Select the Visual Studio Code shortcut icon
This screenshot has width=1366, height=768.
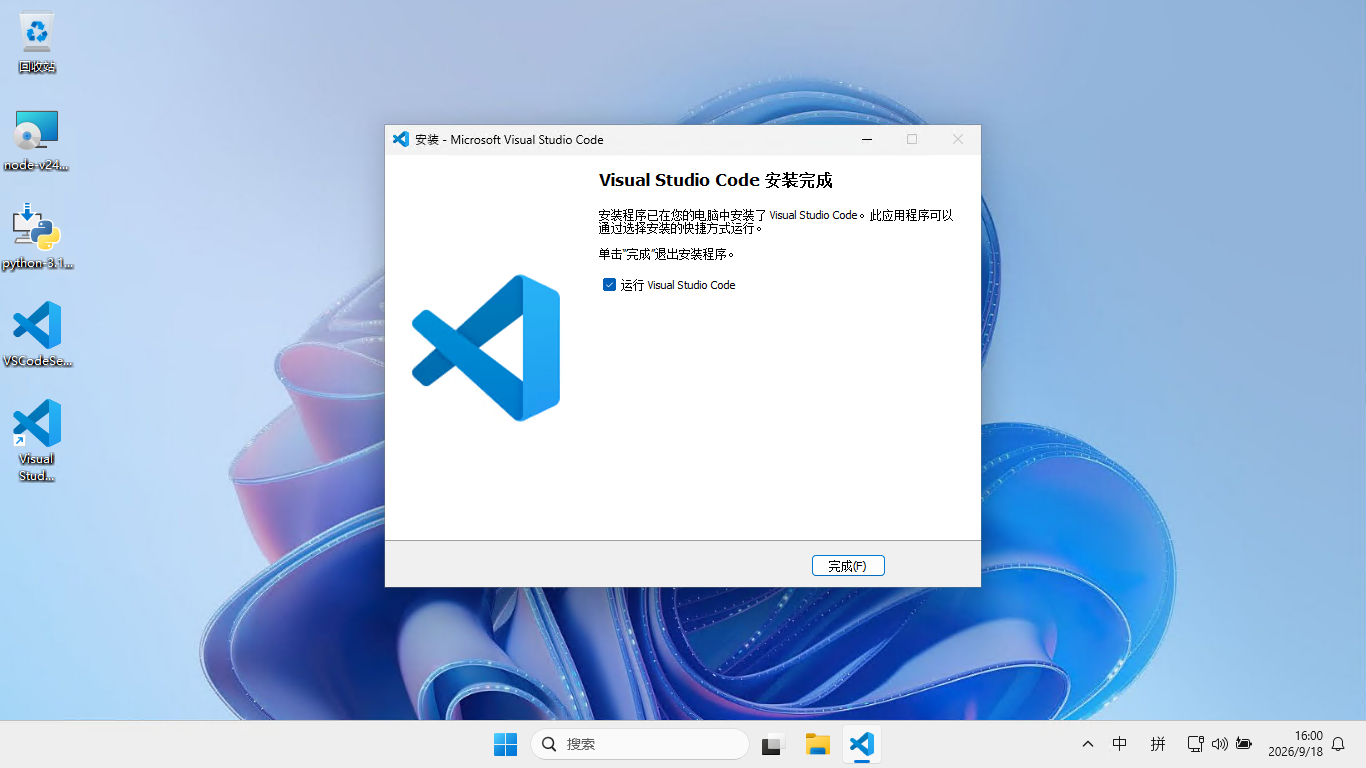(x=37, y=441)
